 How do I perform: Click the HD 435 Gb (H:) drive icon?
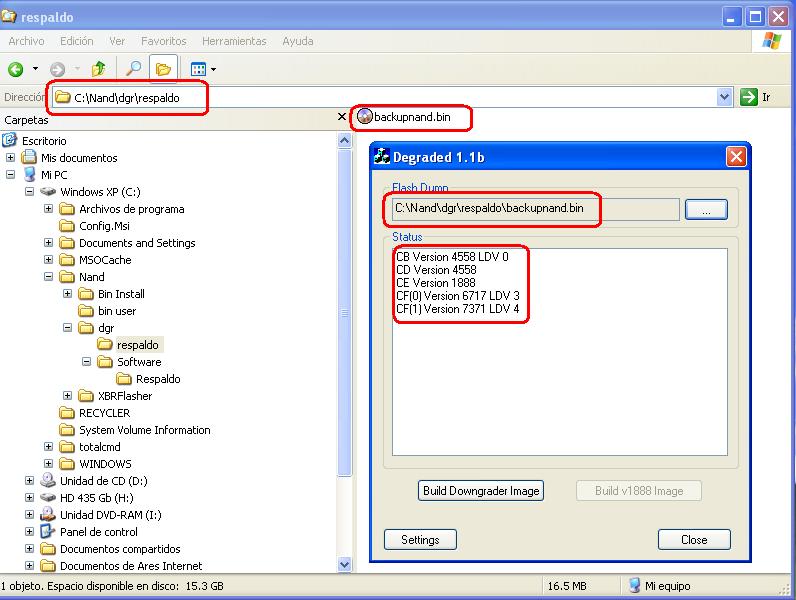point(48,497)
